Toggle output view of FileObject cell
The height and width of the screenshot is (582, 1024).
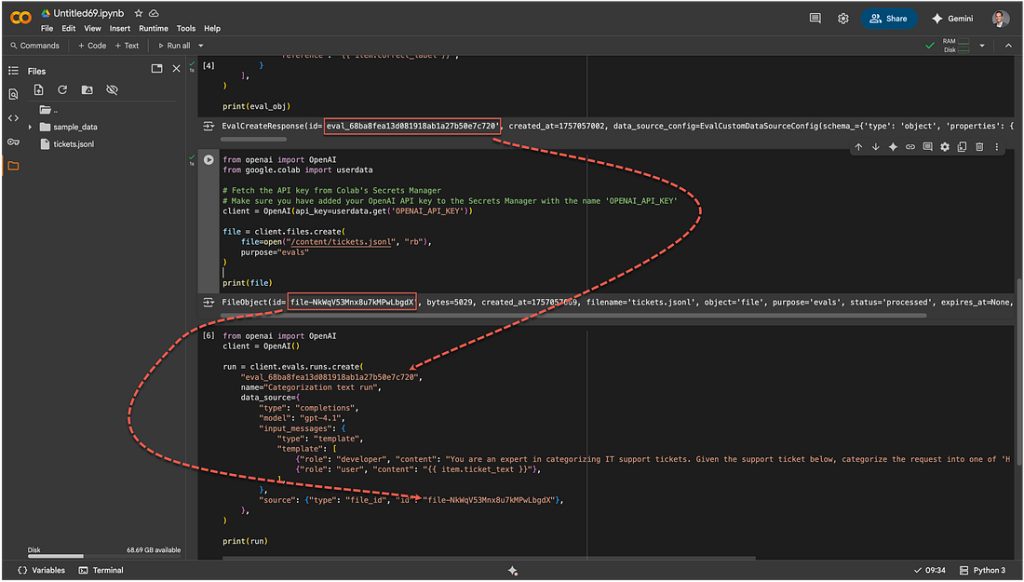coord(209,302)
